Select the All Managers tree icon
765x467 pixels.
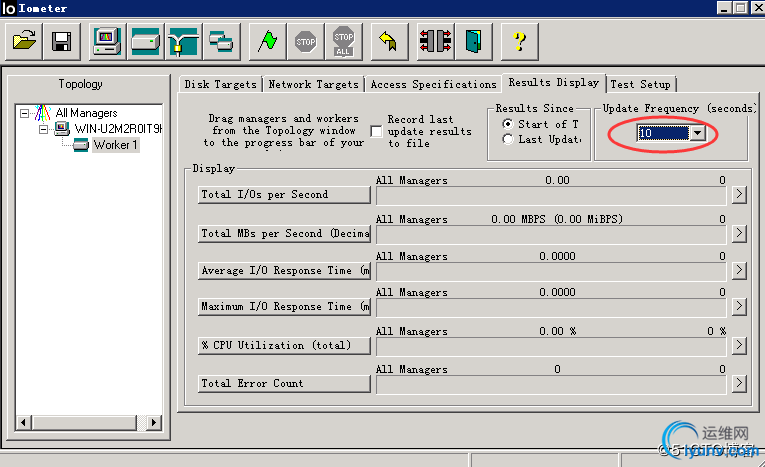pyautogui.click(x=42, y=113)
